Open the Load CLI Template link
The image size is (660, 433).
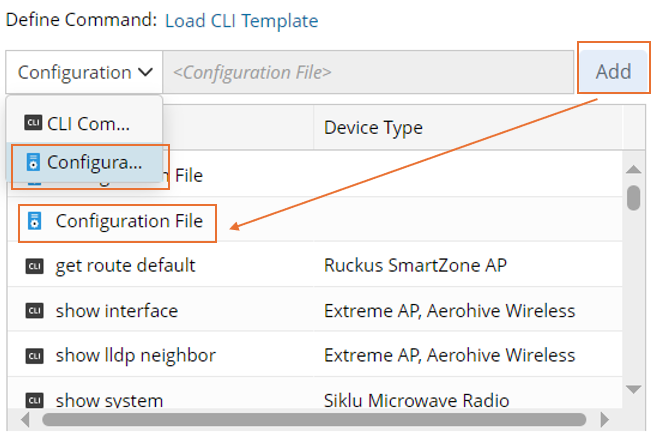[x=241, y=20]
